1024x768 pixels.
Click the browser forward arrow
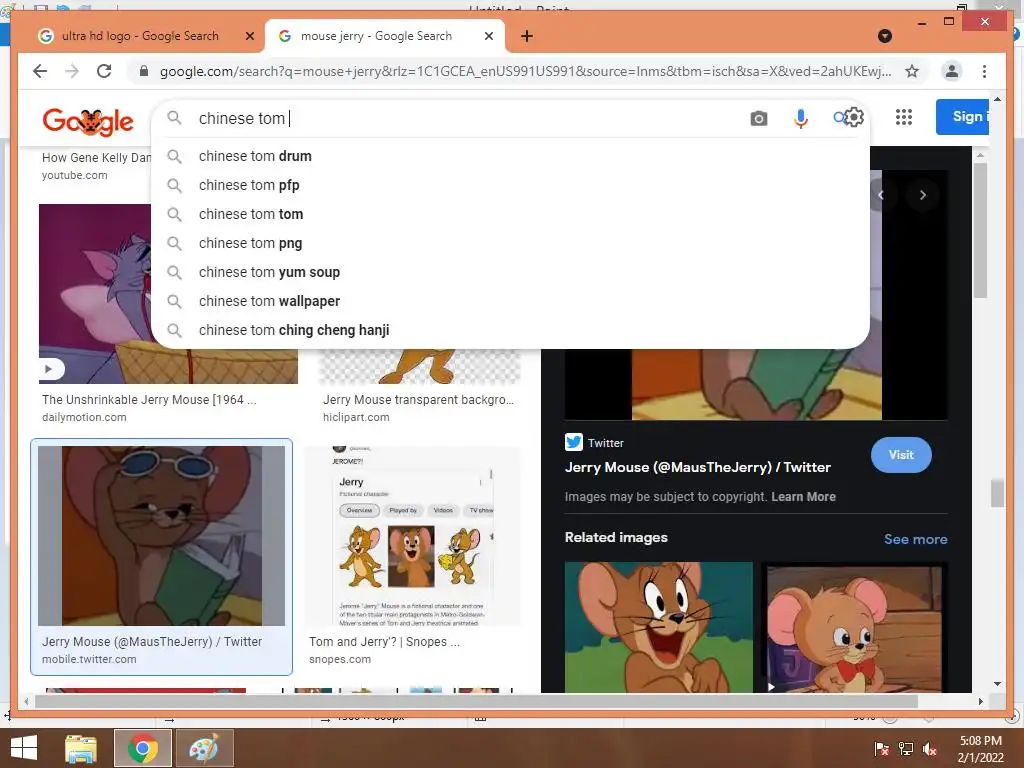(72, 71)
